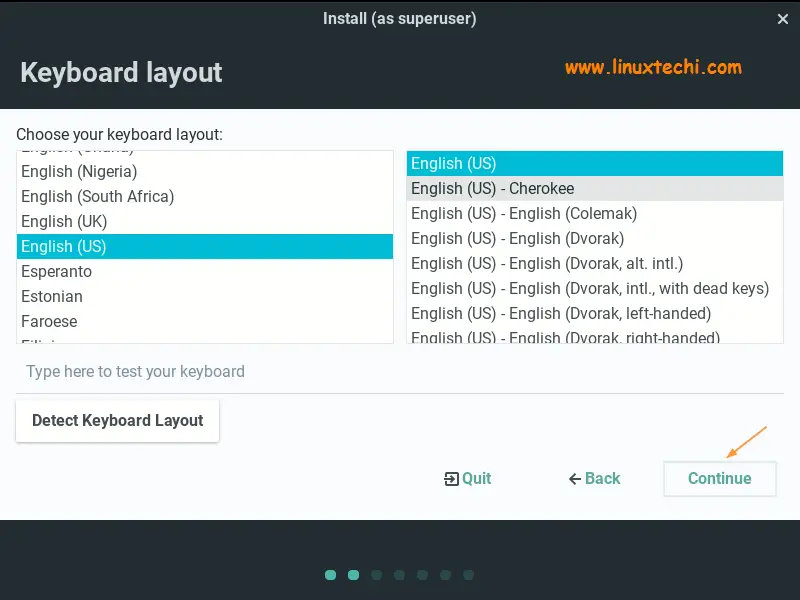Screen dimensions: 800x600
Task: Select English (South Africa) layout
Action: (205, 196)
